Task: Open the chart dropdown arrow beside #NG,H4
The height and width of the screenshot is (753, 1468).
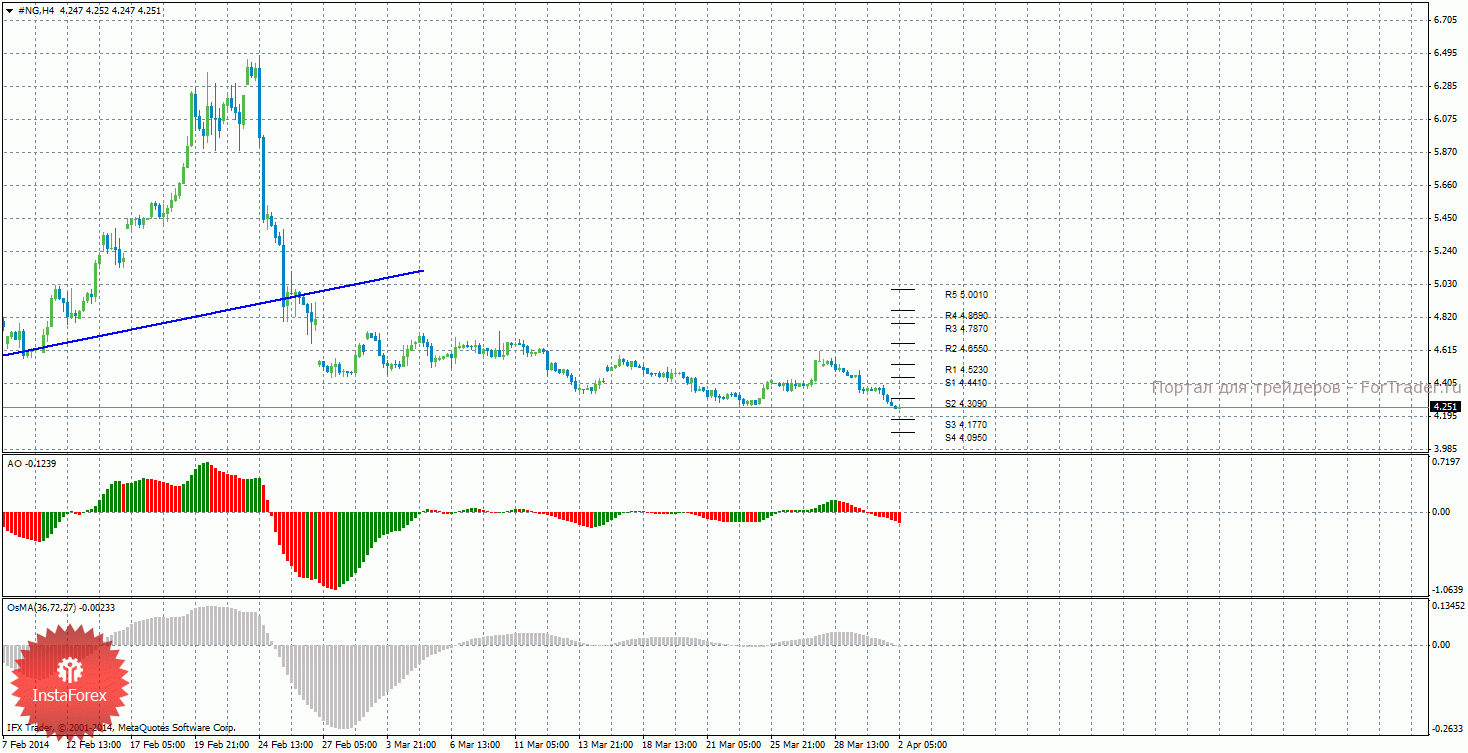Action: [x=10, y=10]
